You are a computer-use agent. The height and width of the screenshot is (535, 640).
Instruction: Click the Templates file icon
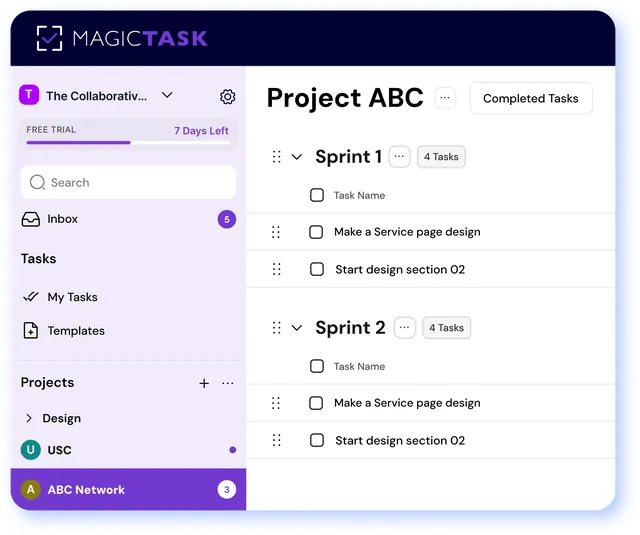31,331
